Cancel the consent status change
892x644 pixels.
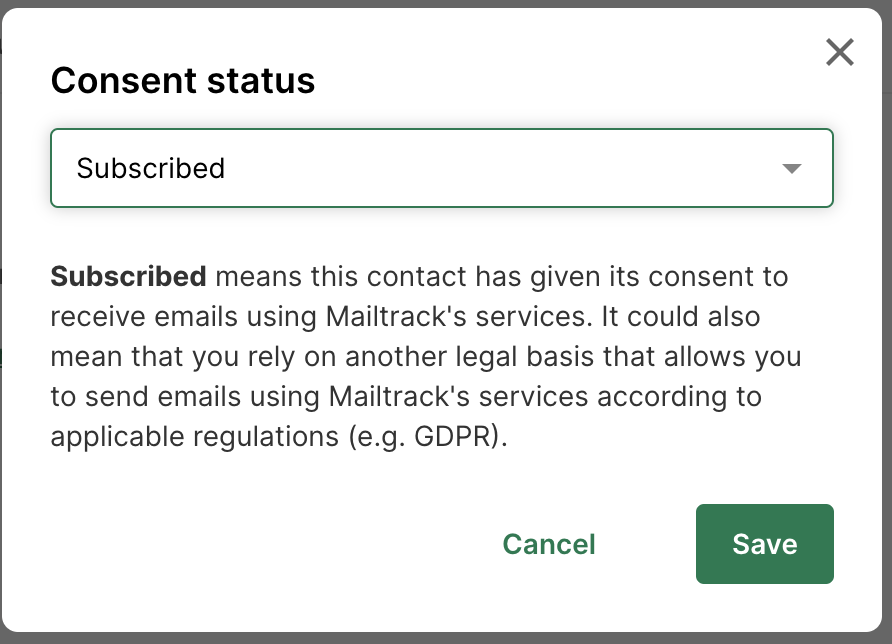[548, 544]
